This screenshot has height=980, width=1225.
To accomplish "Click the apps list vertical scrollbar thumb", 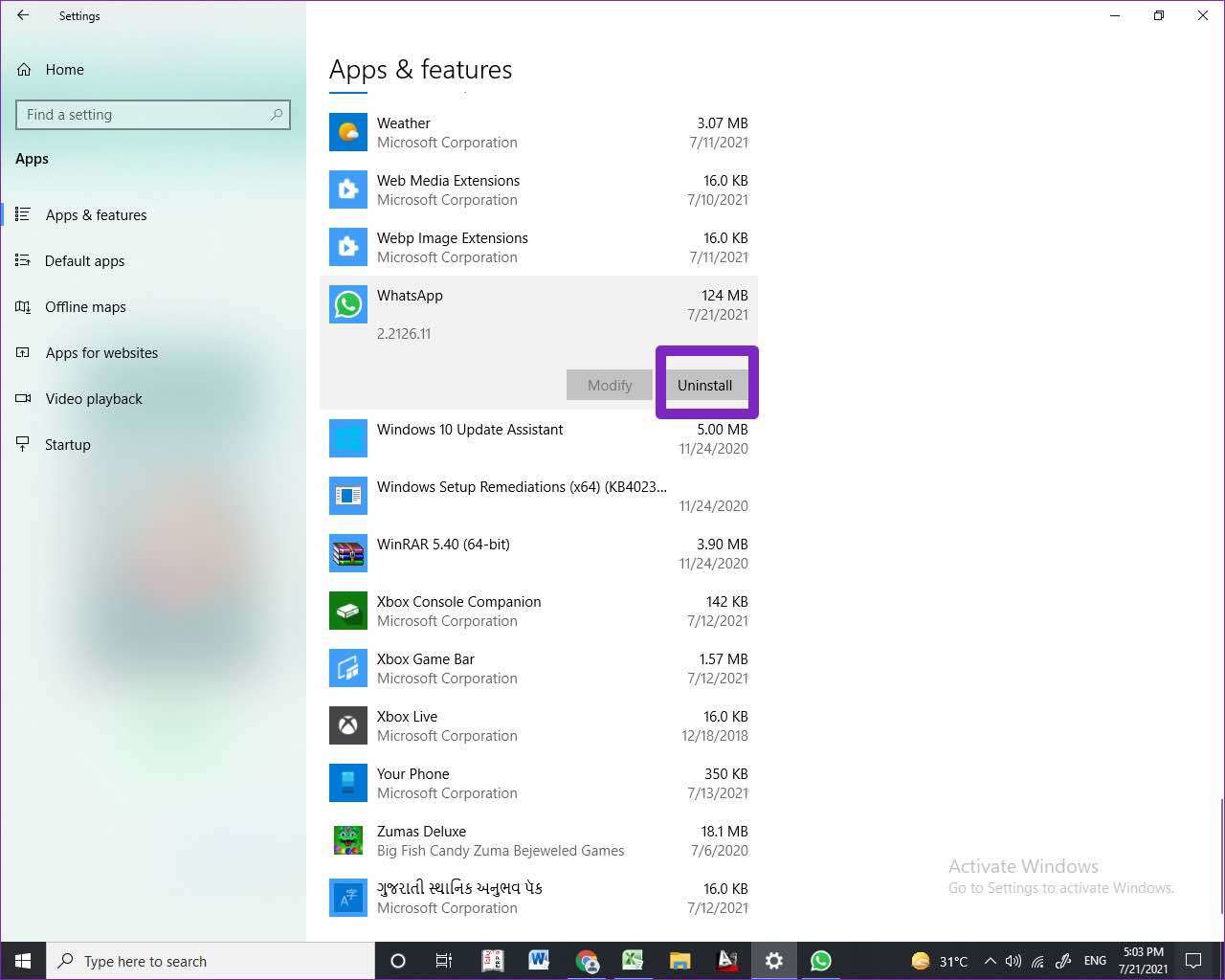I will pyautogui.click(x=1220, y=857).
